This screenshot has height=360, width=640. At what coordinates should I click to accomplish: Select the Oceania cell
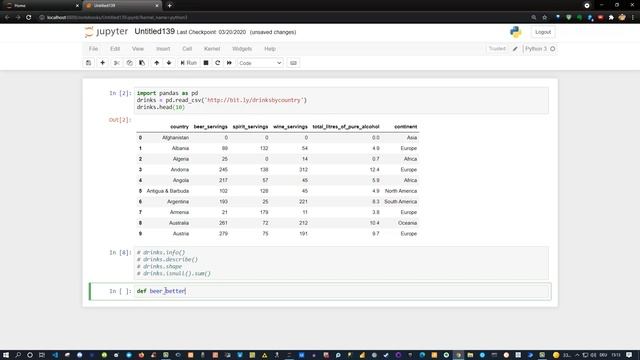pos(407,223)
